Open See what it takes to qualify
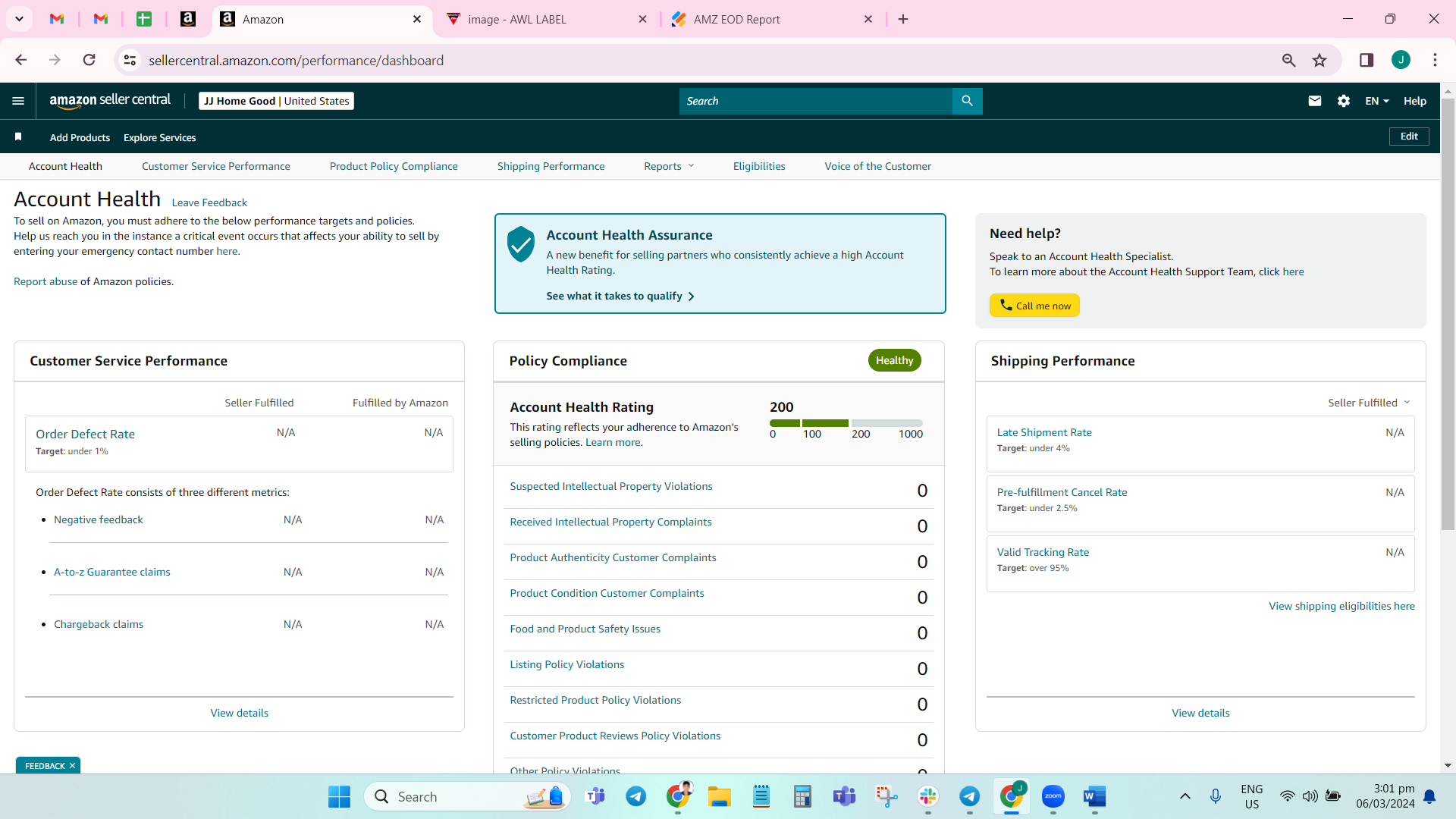 620,296
